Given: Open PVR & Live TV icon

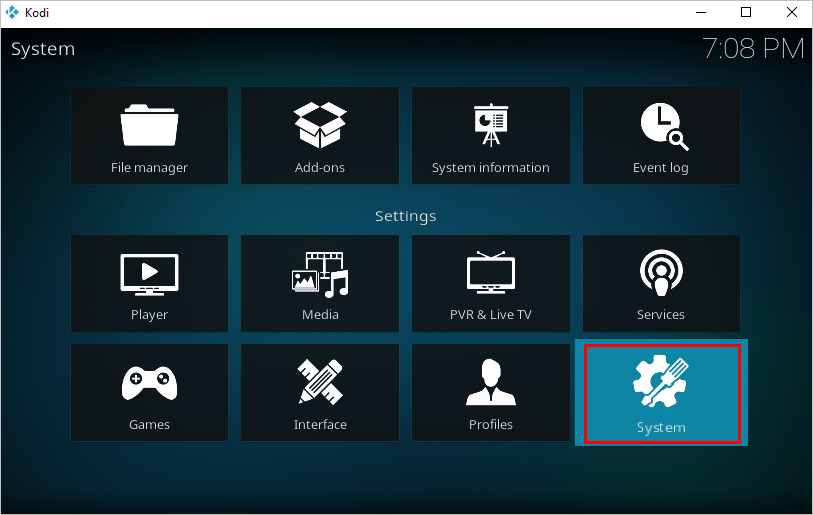Looking at the screenshot, I should 490,273.
